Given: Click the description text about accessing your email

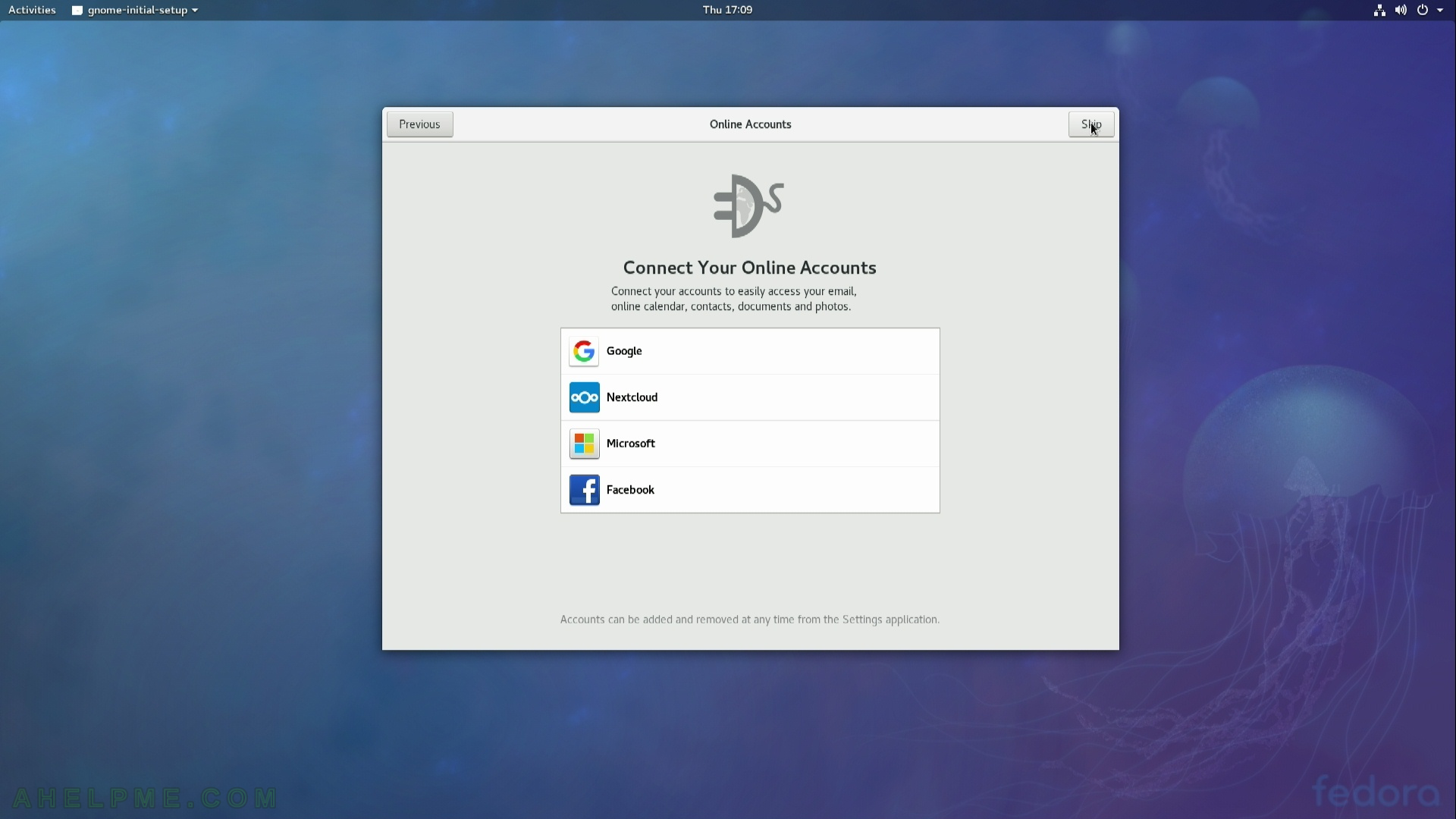Looking at the screenshot, I should [733, 299].
